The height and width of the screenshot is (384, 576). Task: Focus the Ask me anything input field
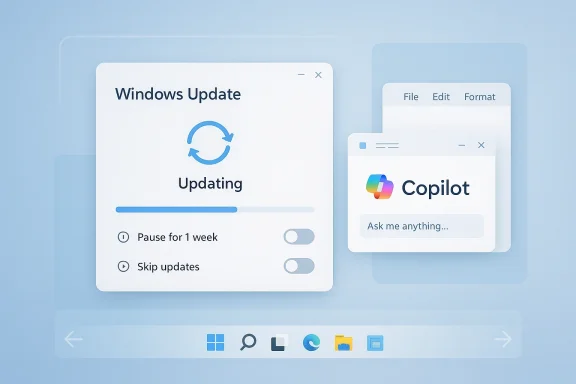point(422,226)
